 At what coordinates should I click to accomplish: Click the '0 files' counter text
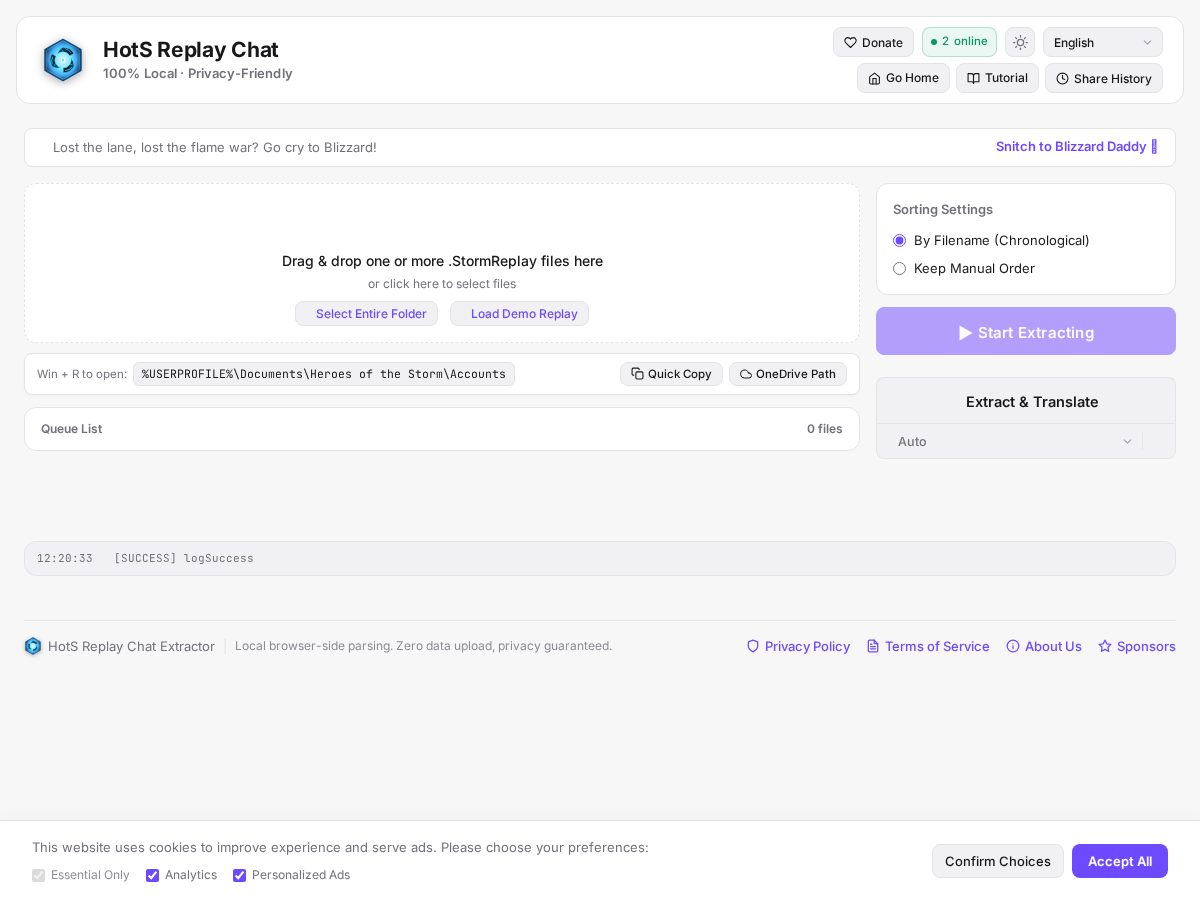(x=825, y=429)
